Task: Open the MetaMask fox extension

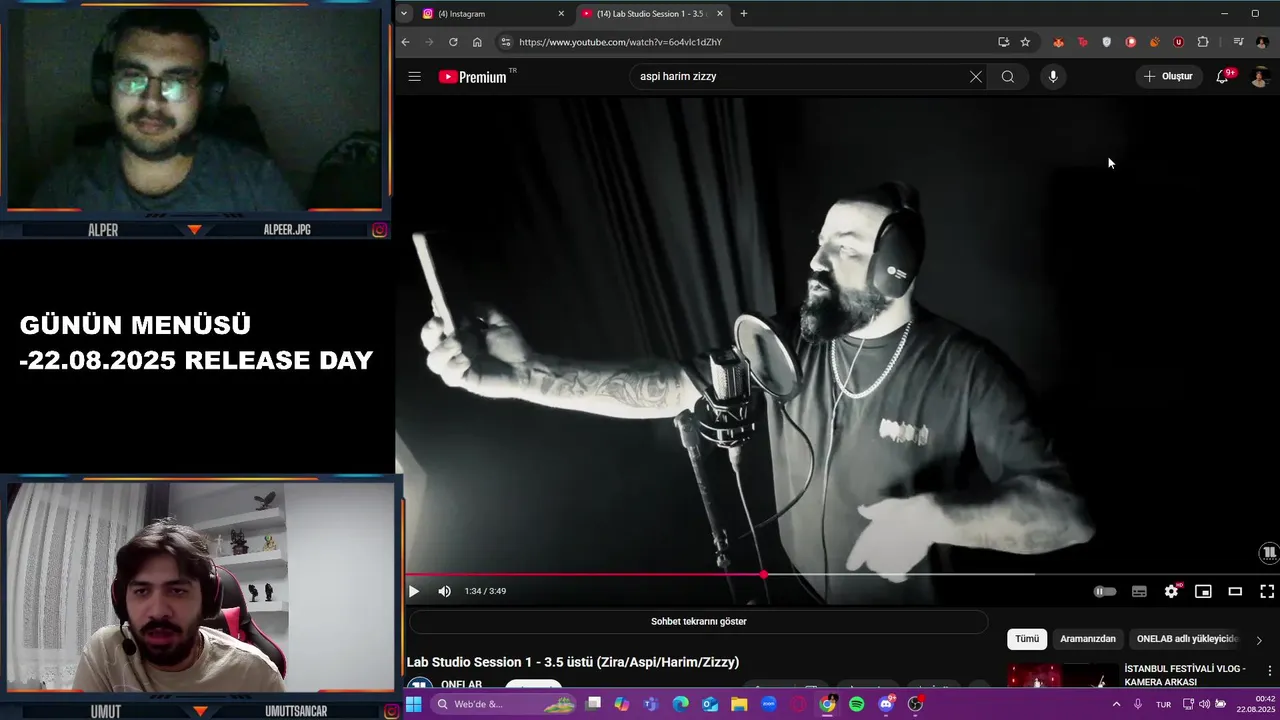Action: [x=1059, y=42]
